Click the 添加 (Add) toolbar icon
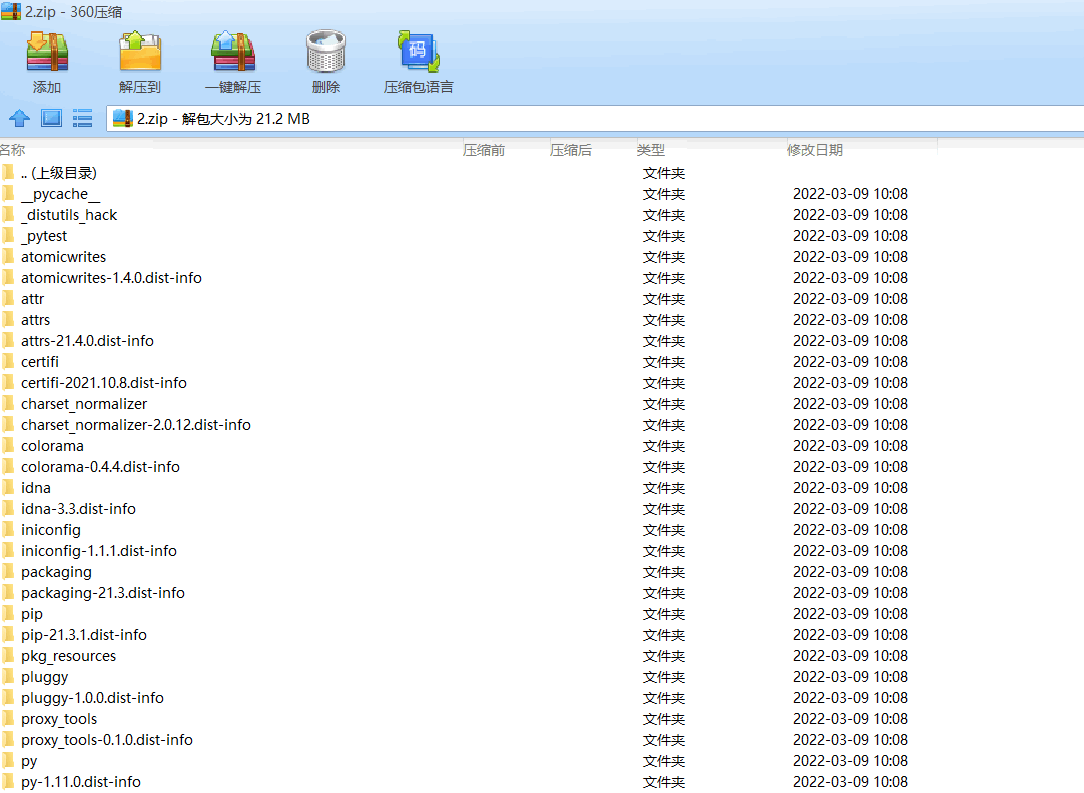 [47, 52]
